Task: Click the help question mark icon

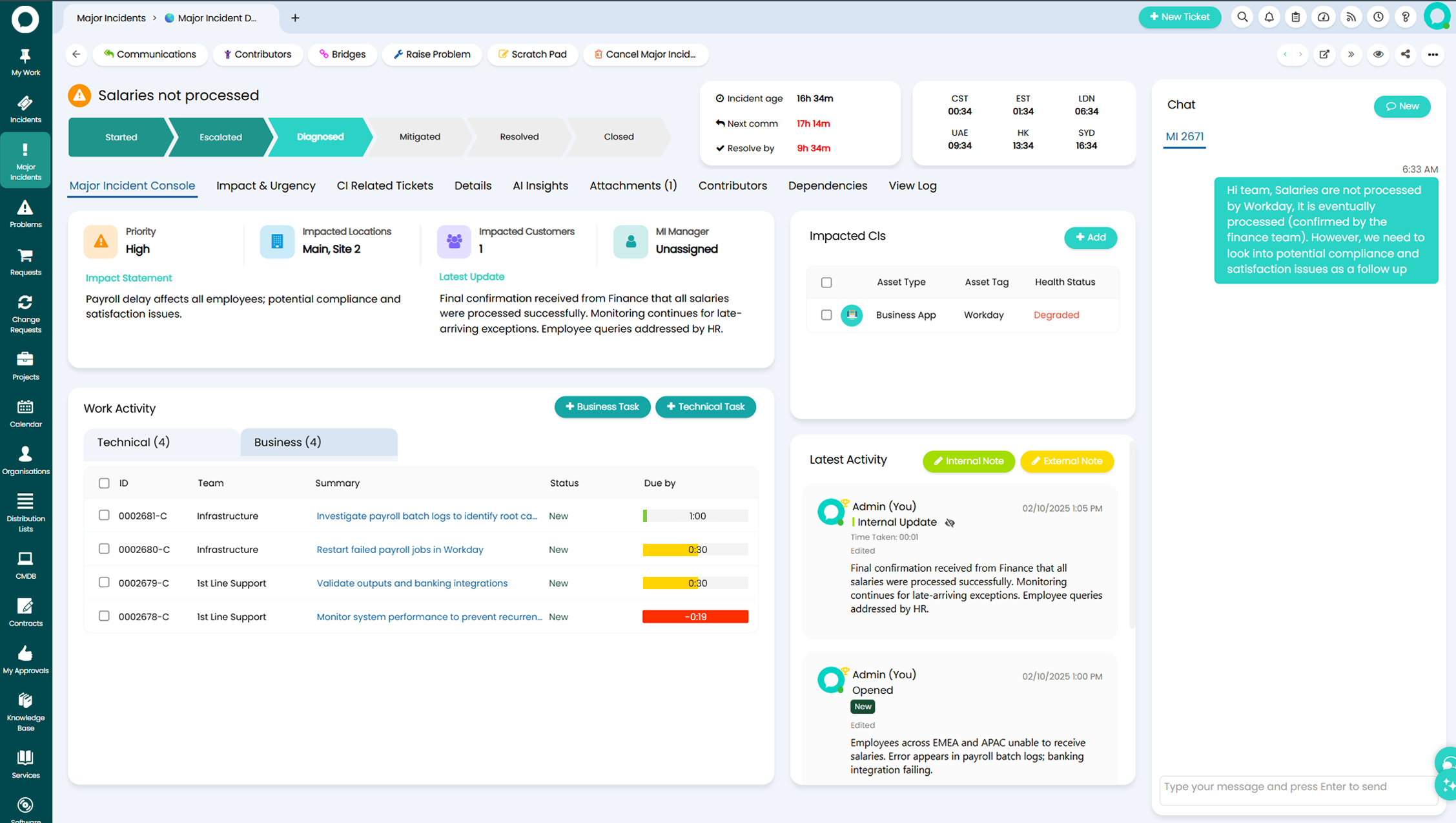Action: coord(1405,17)
